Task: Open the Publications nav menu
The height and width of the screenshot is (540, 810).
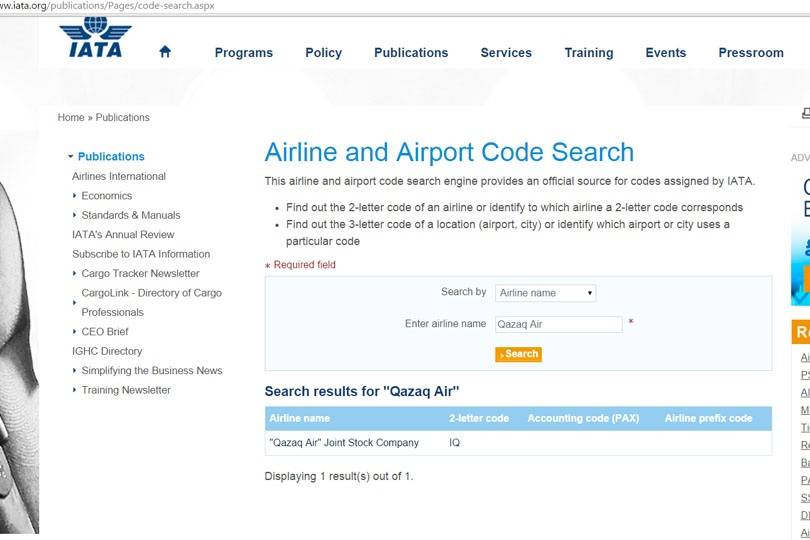Action: [411, 53]
